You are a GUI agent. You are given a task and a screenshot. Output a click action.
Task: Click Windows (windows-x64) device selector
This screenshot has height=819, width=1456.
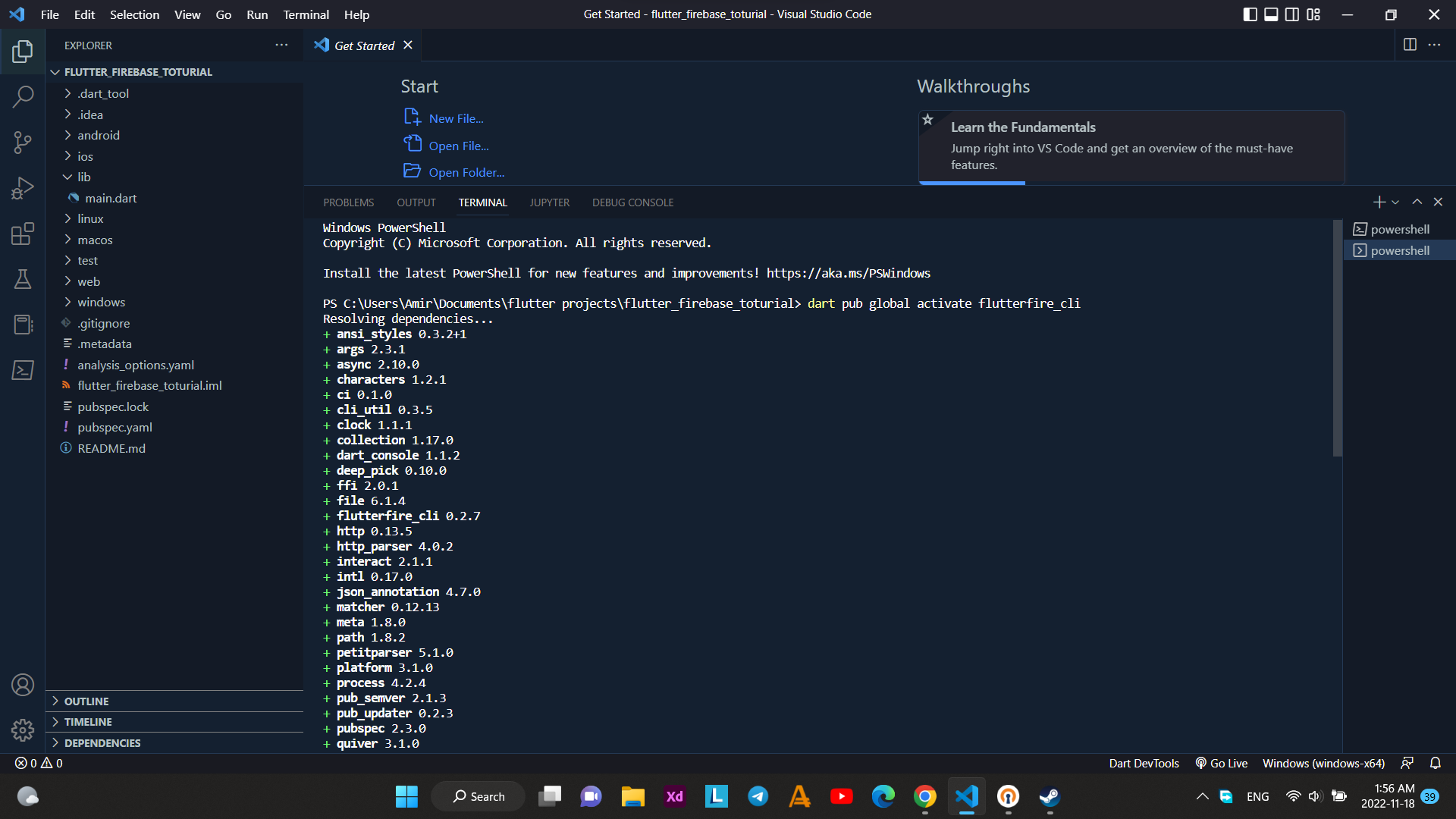(x=1323, y=763)
